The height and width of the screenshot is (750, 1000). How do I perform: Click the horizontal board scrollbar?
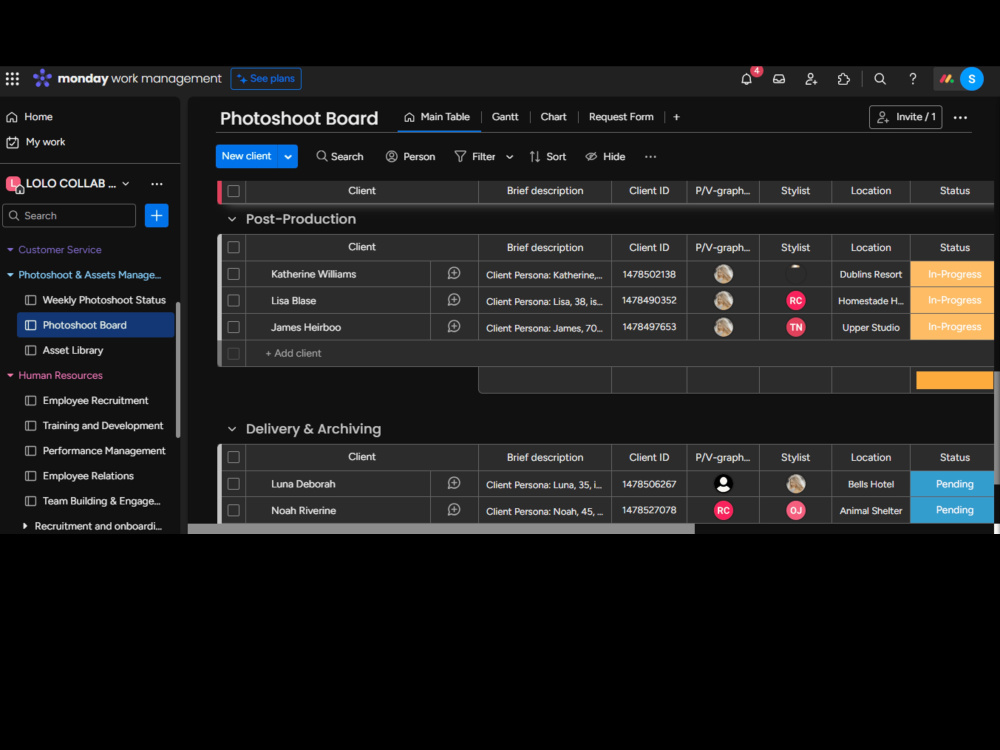[441, 529]
